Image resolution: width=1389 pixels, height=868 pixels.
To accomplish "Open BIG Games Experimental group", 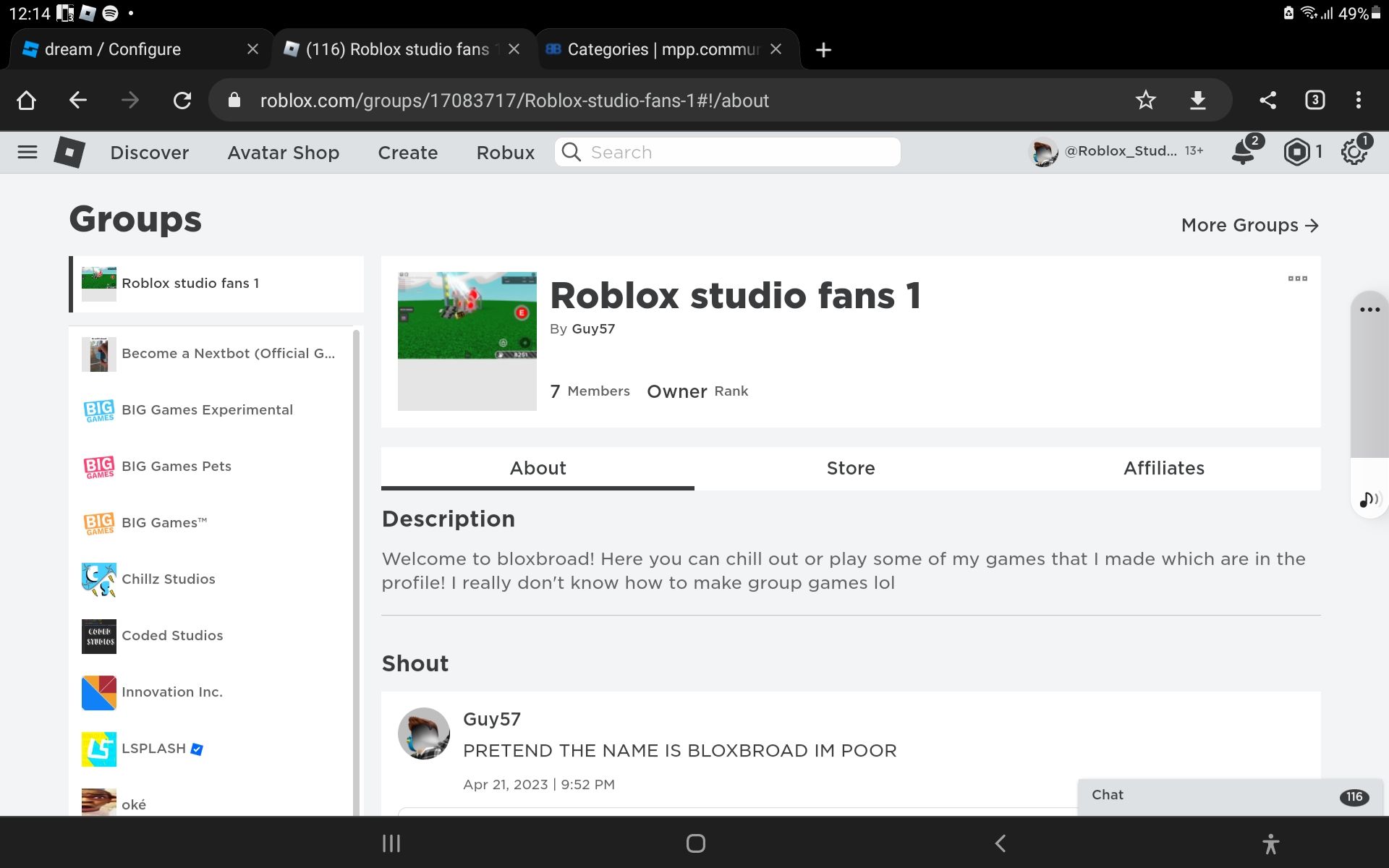I will [212, 410].
